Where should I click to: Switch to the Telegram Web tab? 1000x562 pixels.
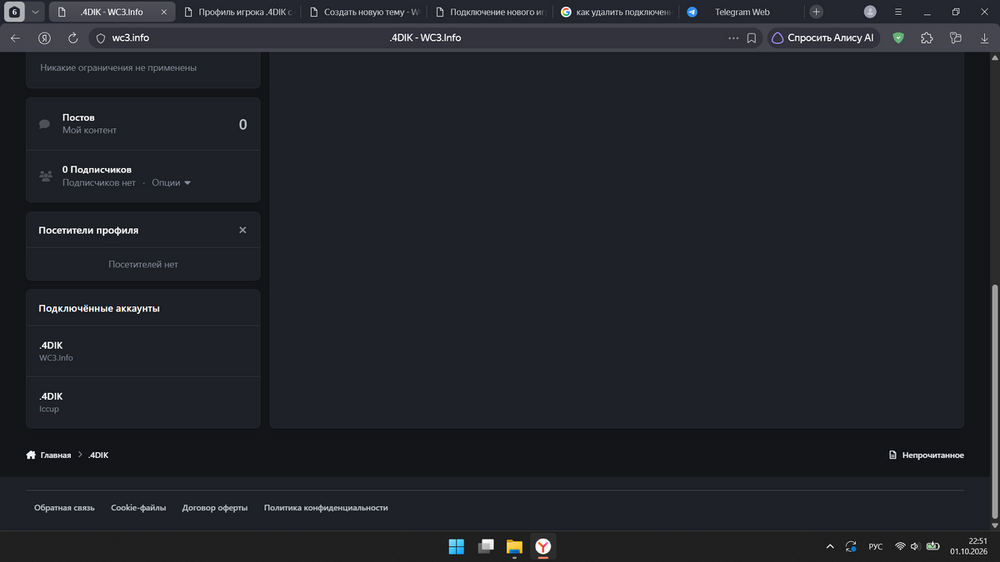click(x=742, y=12)
